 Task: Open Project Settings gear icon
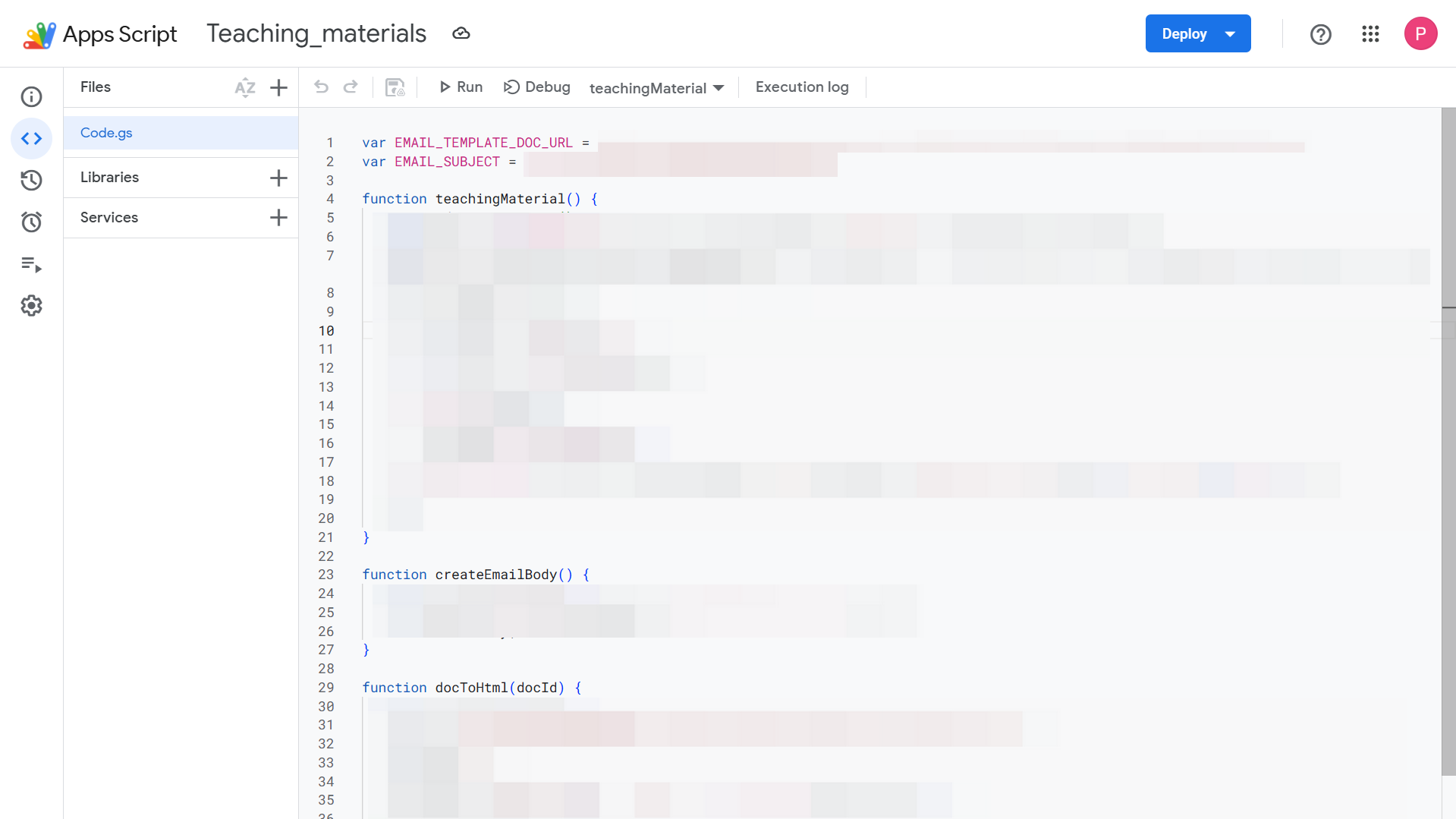click(31, 306)
